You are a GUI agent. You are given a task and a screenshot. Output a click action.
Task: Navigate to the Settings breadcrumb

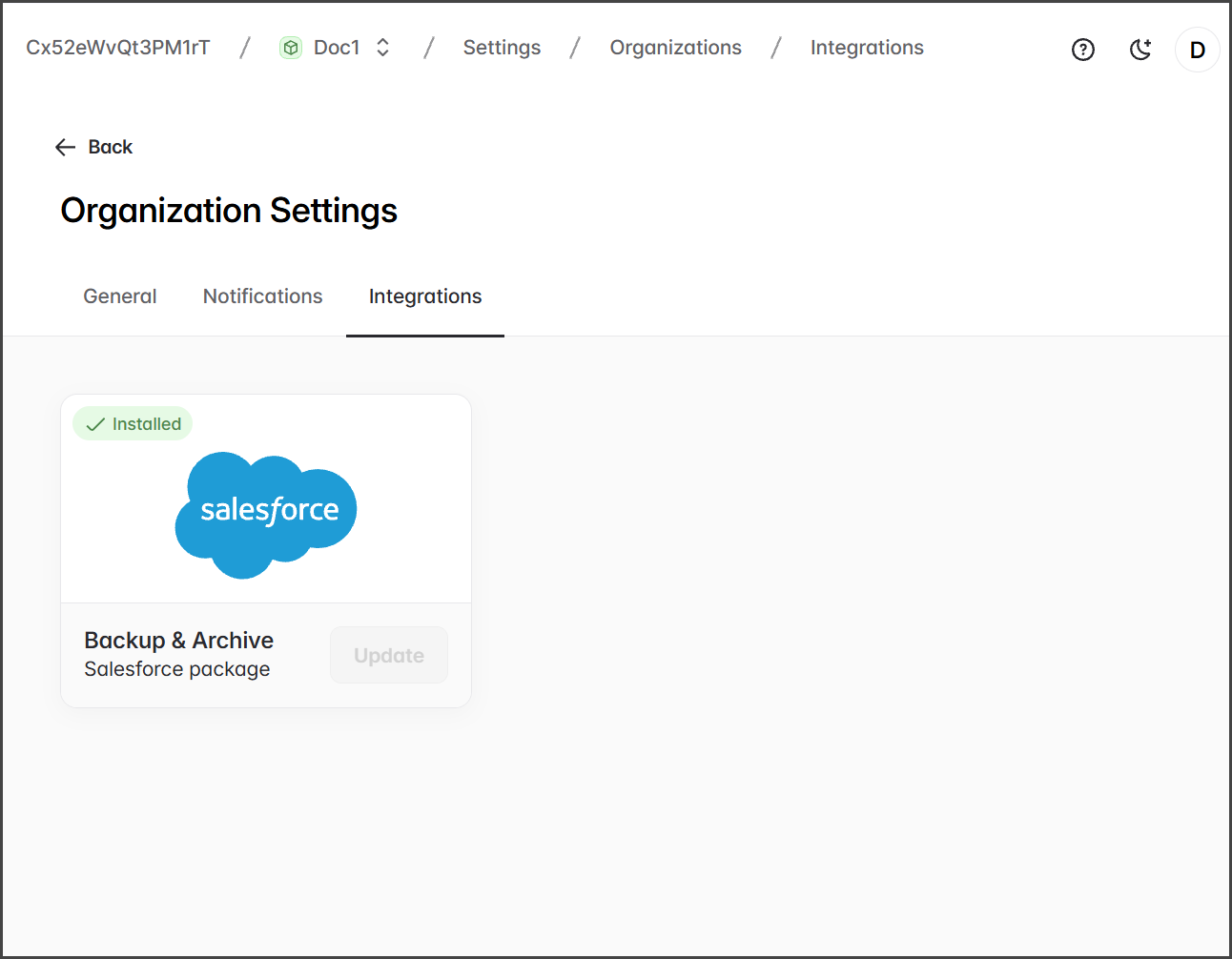point(502,48)
